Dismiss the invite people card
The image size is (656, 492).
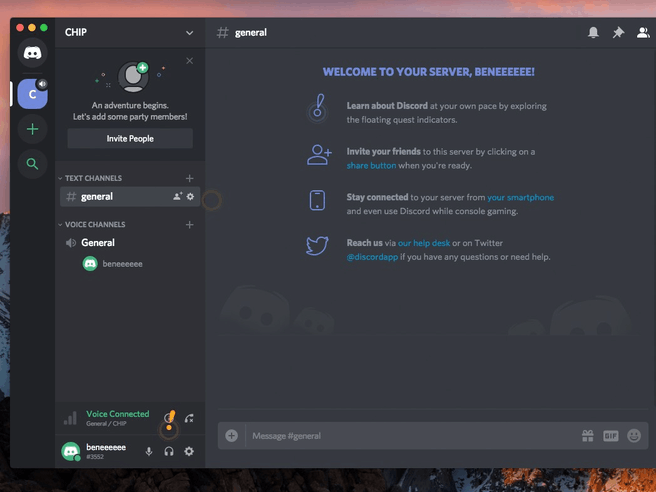coord(190,61)
